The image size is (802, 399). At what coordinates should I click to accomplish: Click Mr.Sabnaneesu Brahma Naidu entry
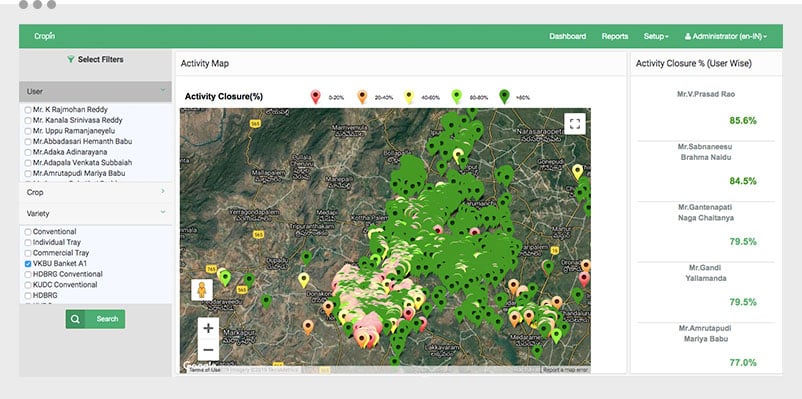(705, 152)
